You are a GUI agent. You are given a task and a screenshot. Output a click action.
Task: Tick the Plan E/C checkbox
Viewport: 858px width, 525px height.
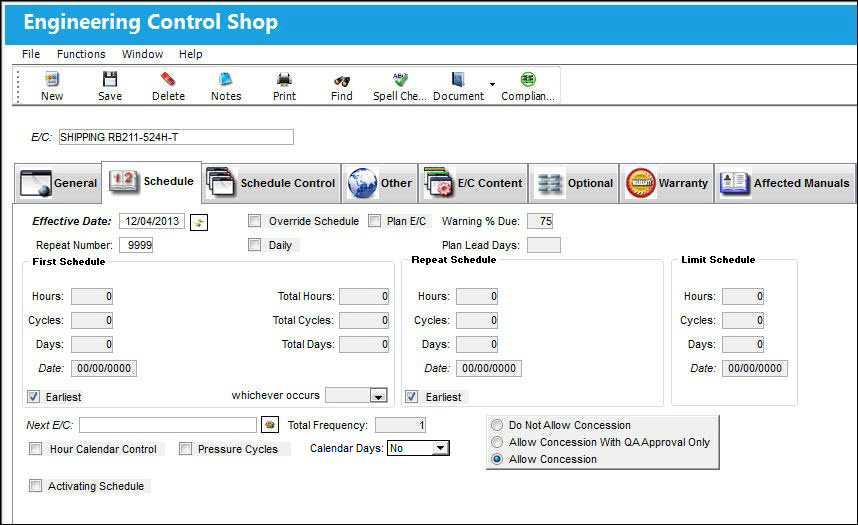point(374,221)
